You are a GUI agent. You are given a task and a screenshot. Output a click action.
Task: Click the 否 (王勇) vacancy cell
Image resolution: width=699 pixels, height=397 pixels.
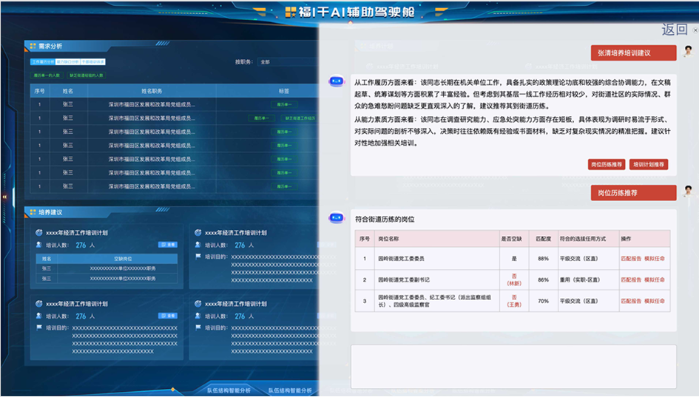514,301
